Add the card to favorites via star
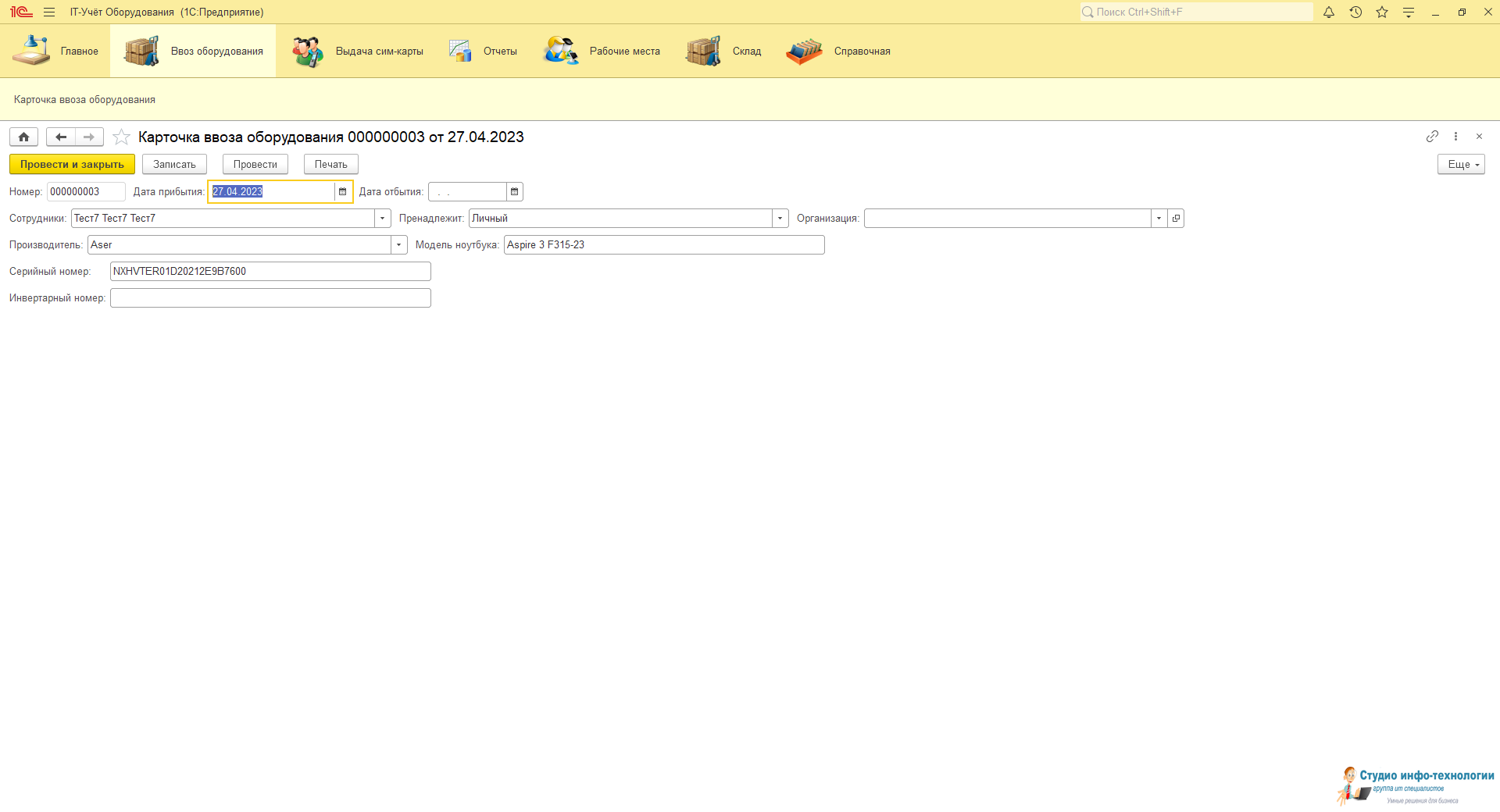The image size is (1500, 812). [x=121, y=137]
